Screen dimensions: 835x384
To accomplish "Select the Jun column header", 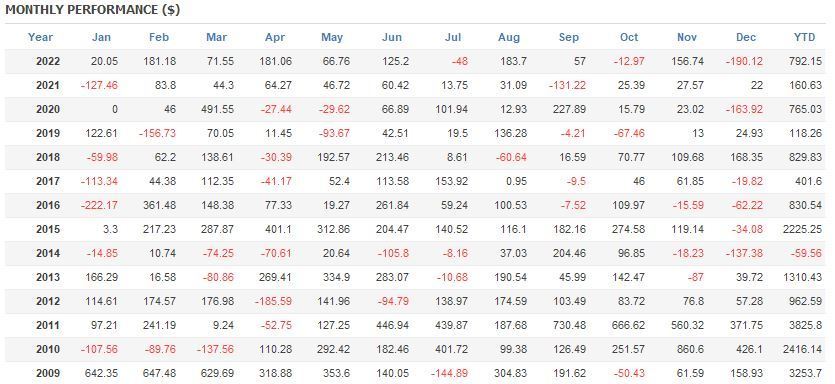I will pyautogui.click(x=392, y=37).
